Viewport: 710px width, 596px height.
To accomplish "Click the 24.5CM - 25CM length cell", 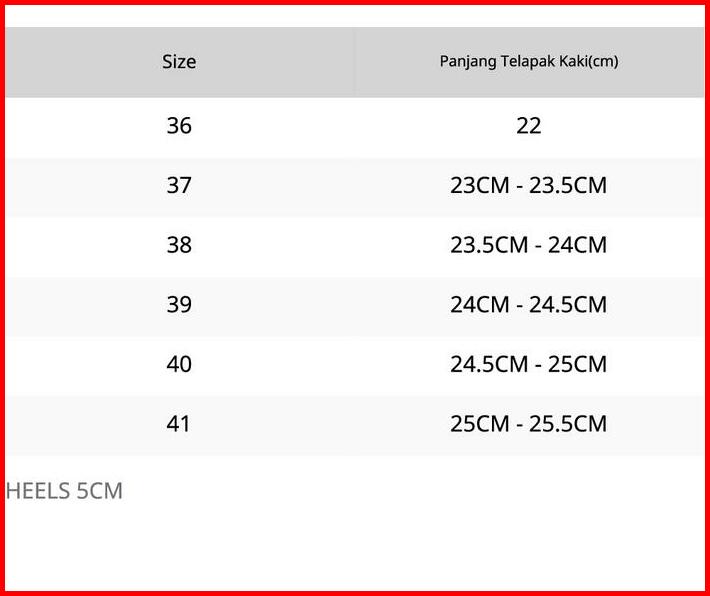I will pyautogui.click(x=529, y=364).
